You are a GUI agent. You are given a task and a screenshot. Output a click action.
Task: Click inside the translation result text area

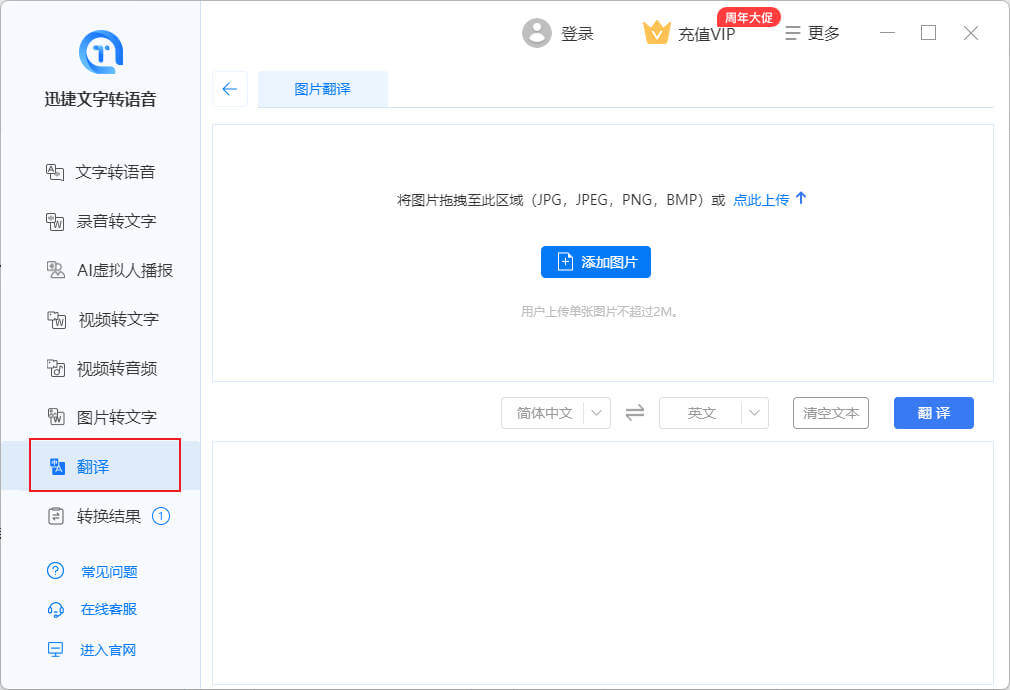(602, 560)
